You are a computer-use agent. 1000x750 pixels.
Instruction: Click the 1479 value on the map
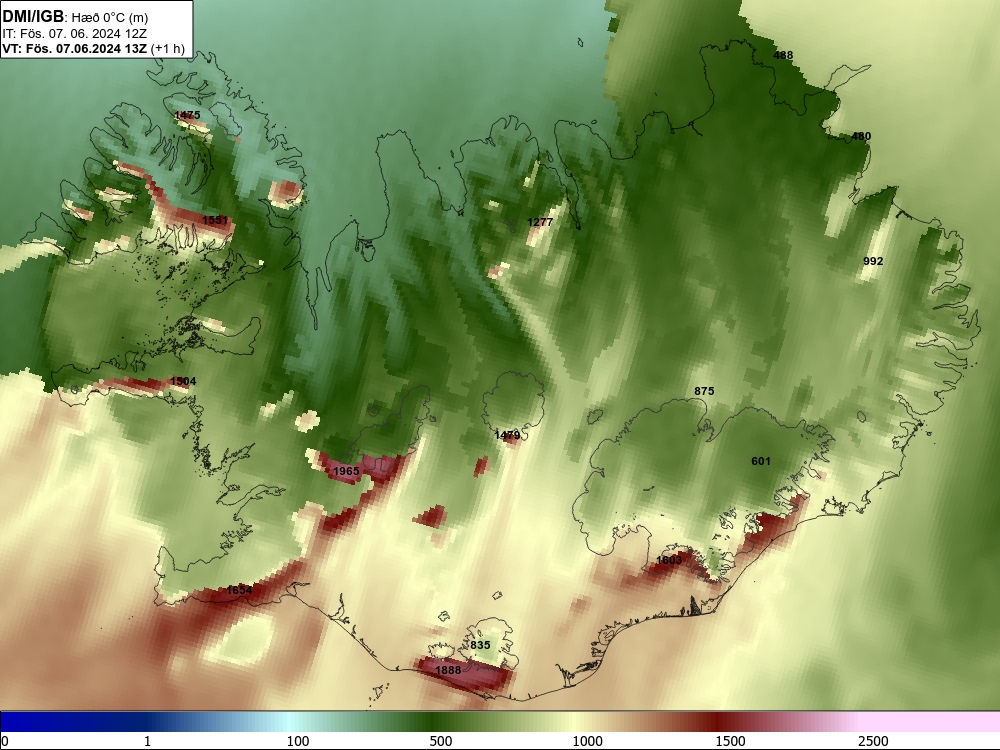pos(508,435)
